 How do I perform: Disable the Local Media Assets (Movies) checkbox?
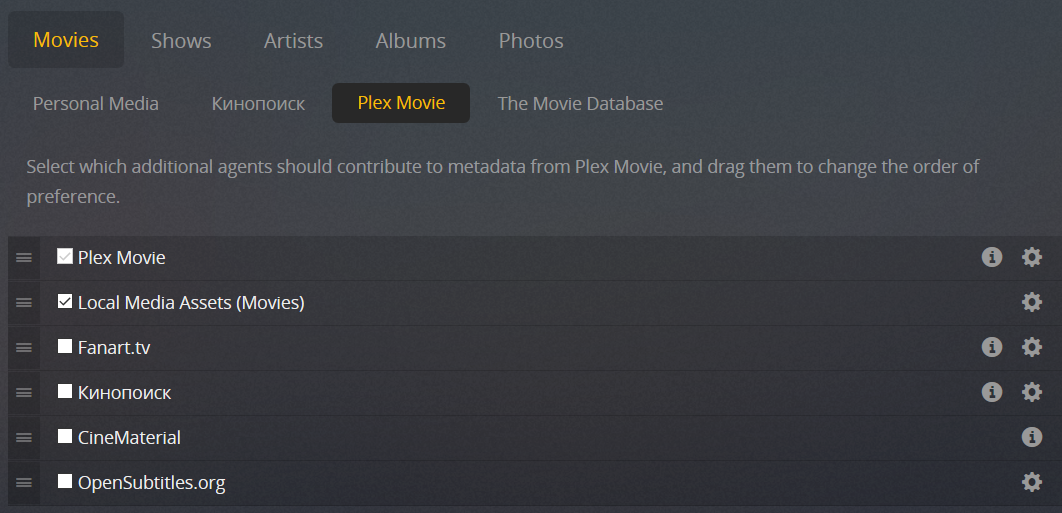point(65,302)
